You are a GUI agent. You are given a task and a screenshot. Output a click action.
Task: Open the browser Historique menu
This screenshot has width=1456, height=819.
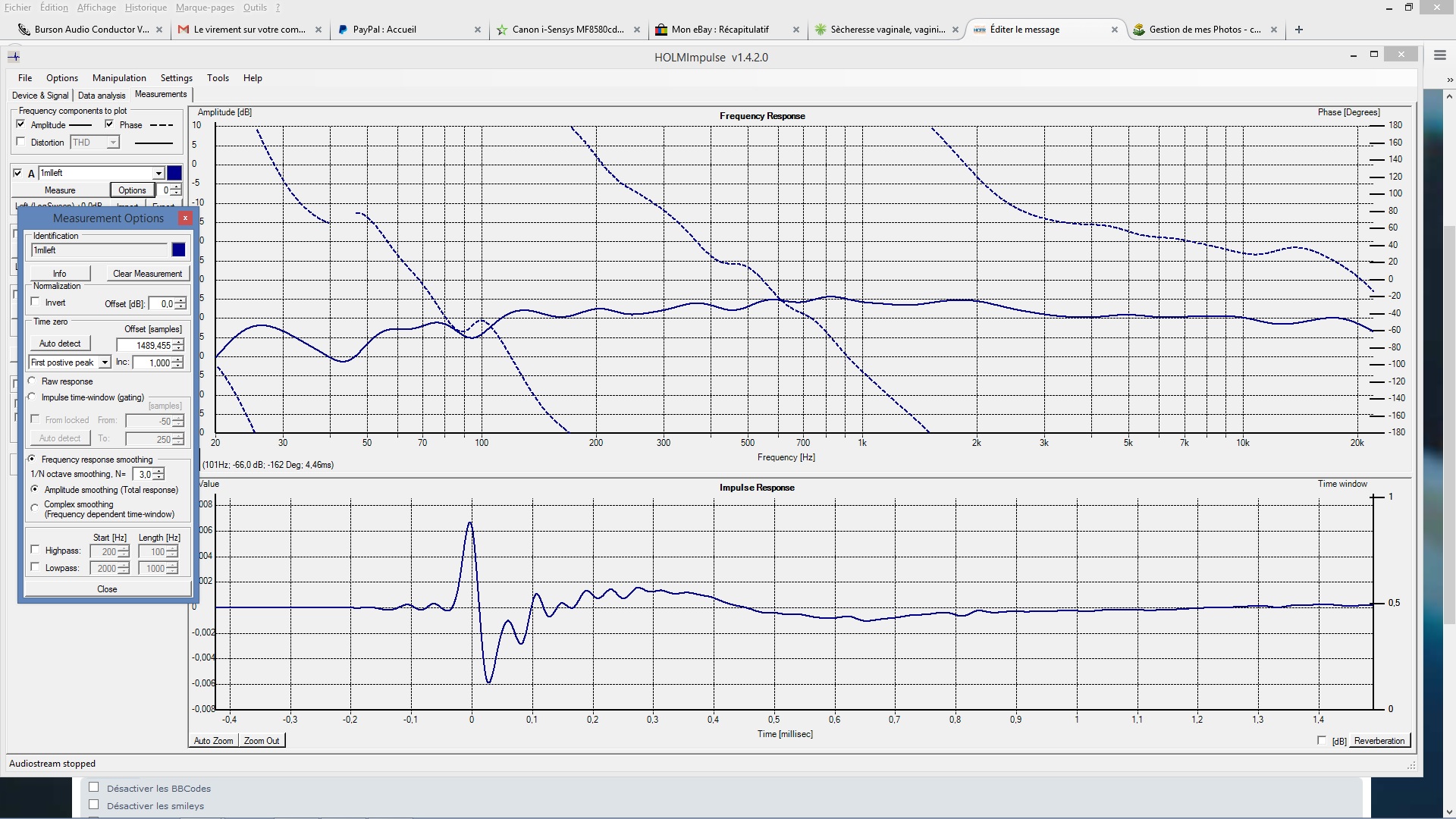click(146, 8)
